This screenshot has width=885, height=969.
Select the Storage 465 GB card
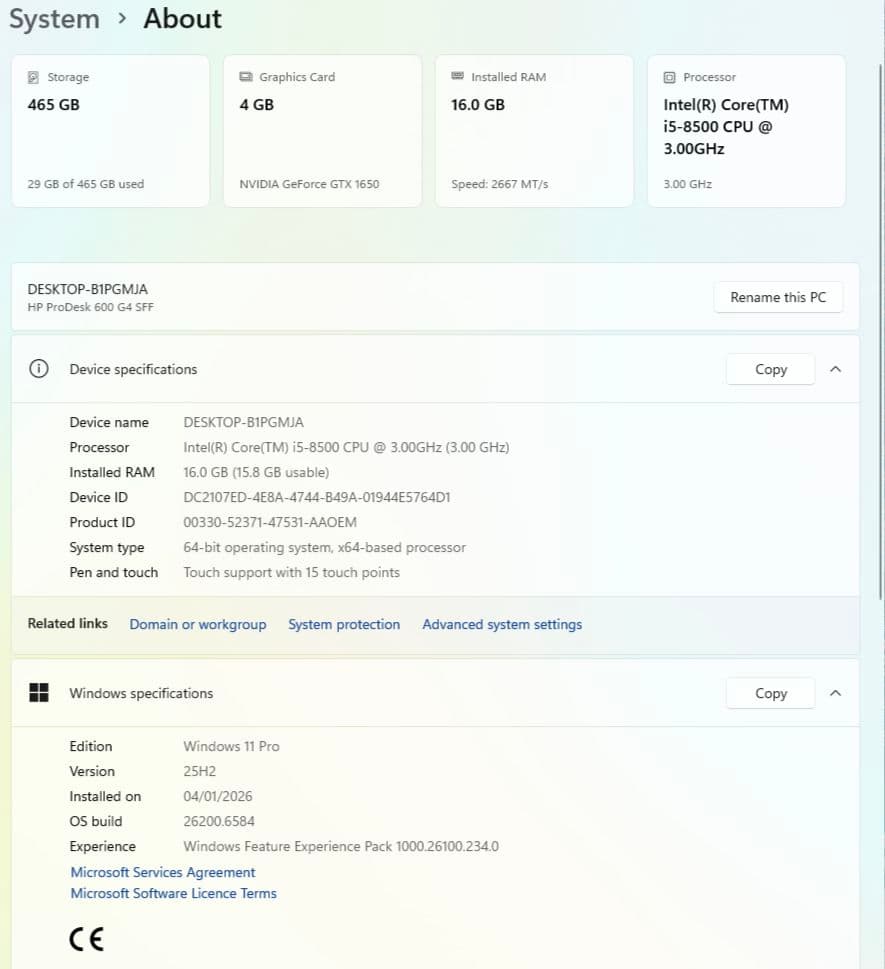(110, 131)
